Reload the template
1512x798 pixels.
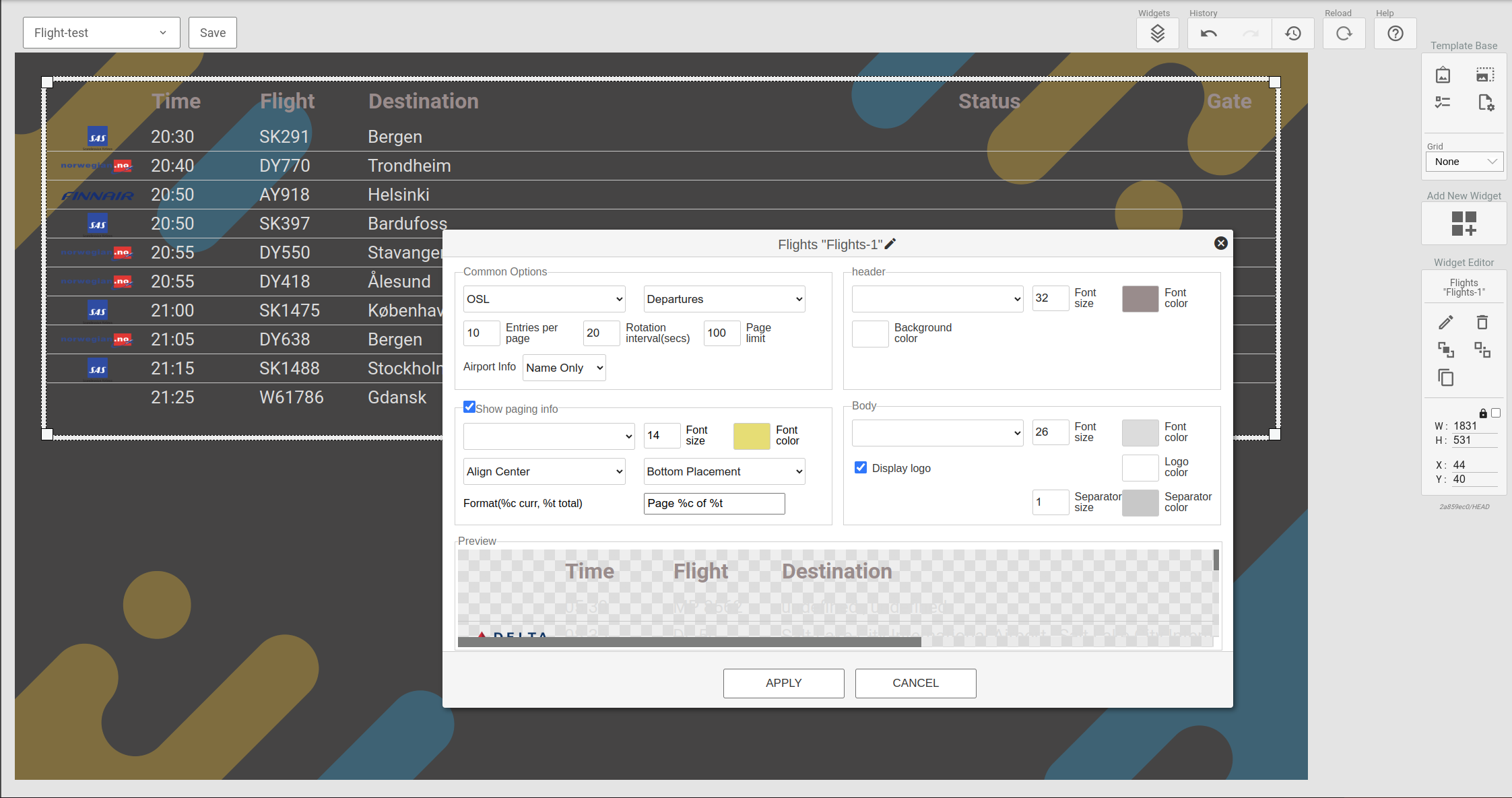(x=1344, y=33)
